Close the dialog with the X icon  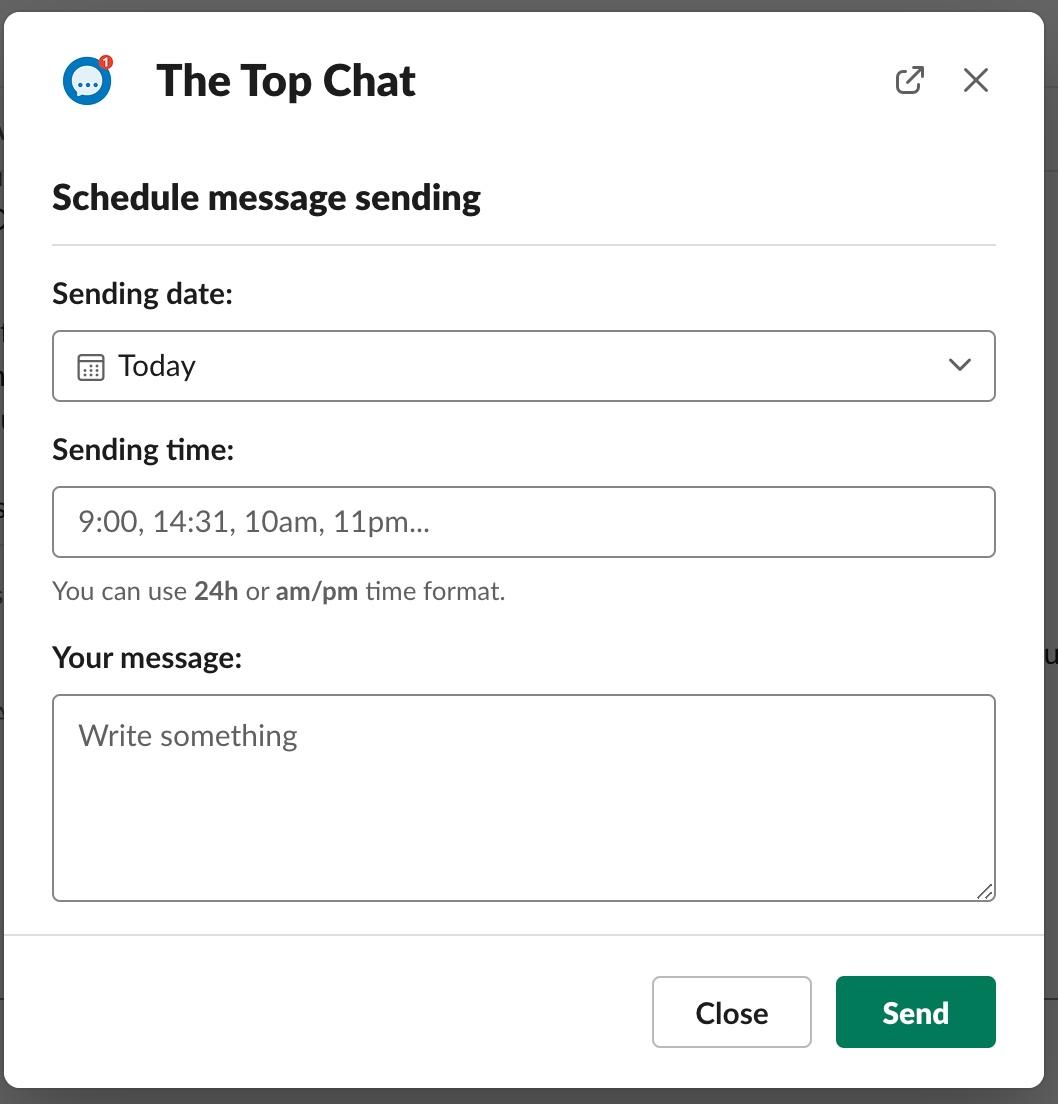(x=976, y=80)
